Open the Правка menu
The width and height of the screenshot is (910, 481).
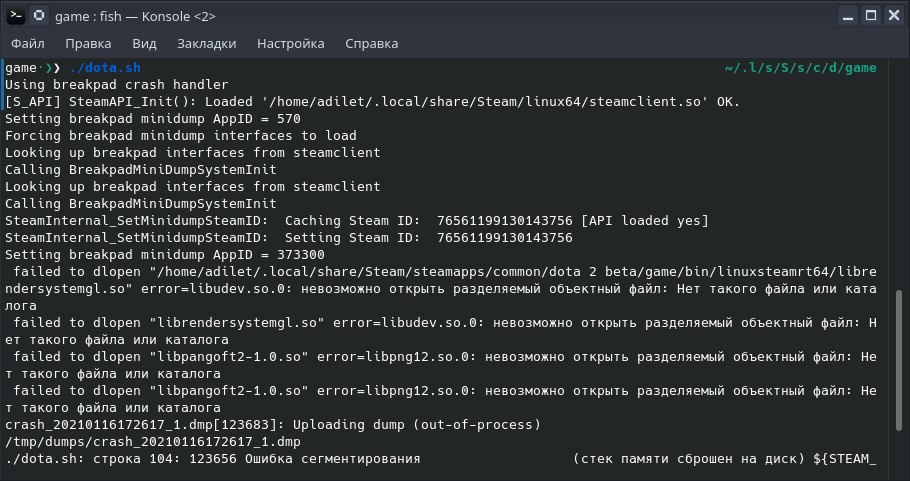pos(88,44)
